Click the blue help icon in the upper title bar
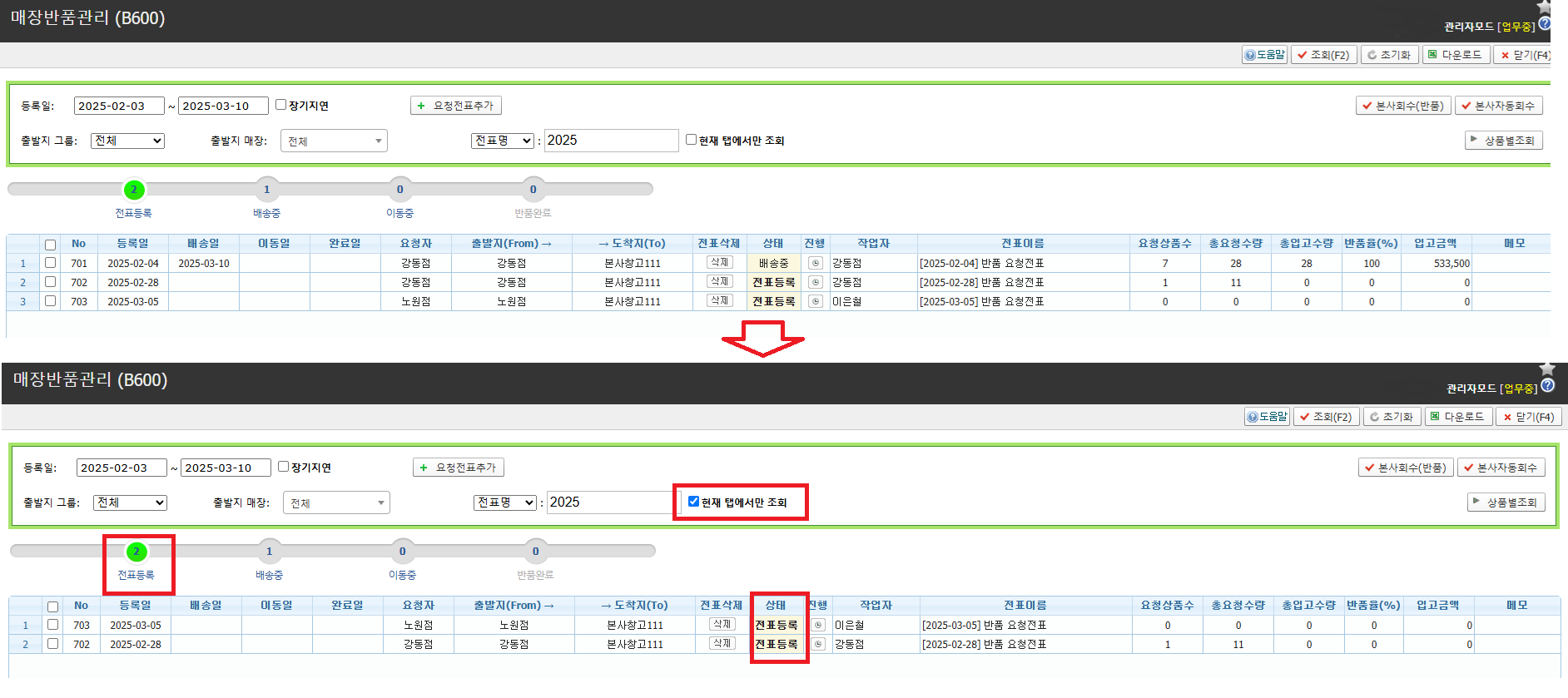The image size is (1568, 698). click(x=1545, y=24)
